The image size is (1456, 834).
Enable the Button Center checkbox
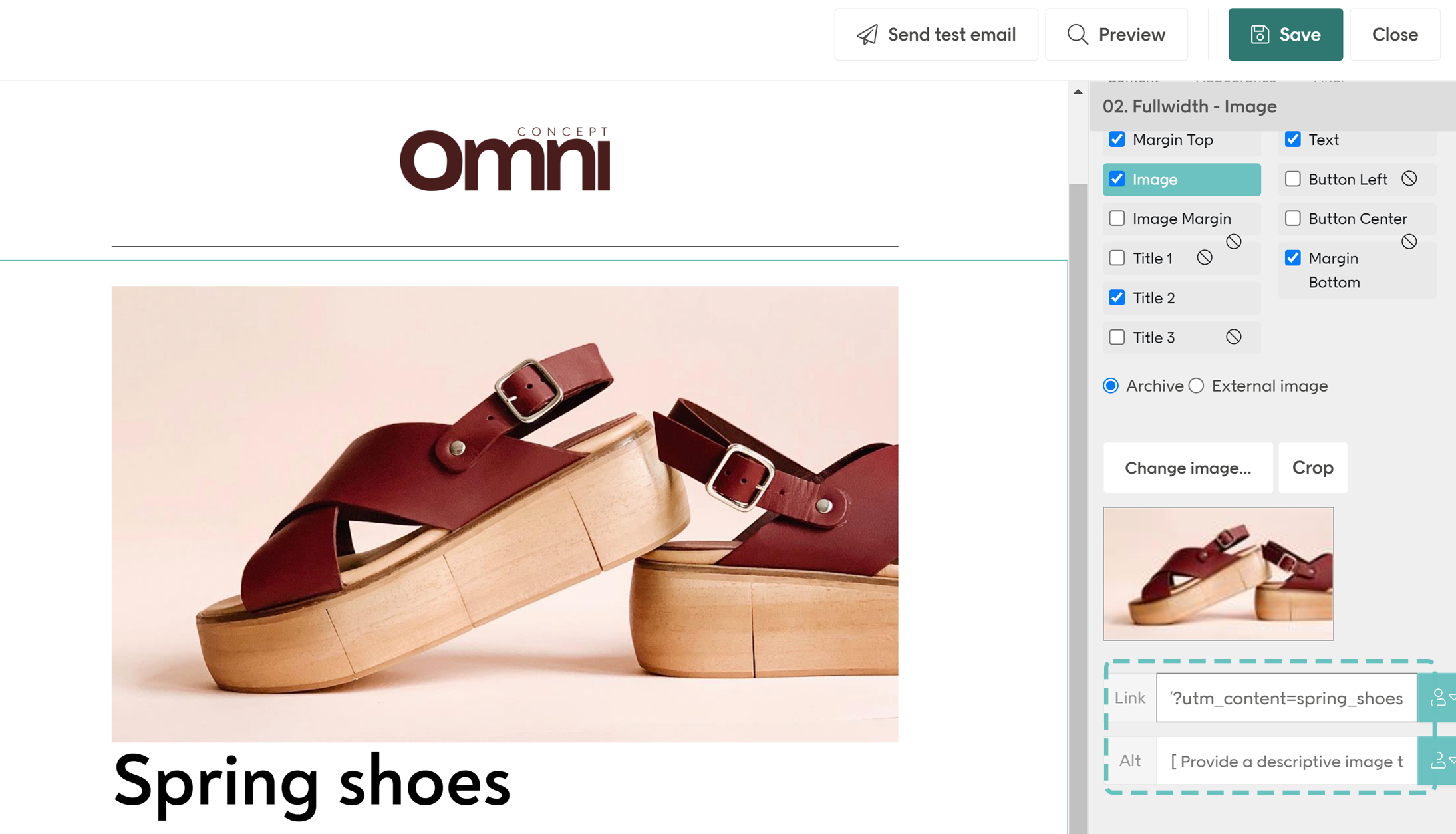[x=1292, y=218]
